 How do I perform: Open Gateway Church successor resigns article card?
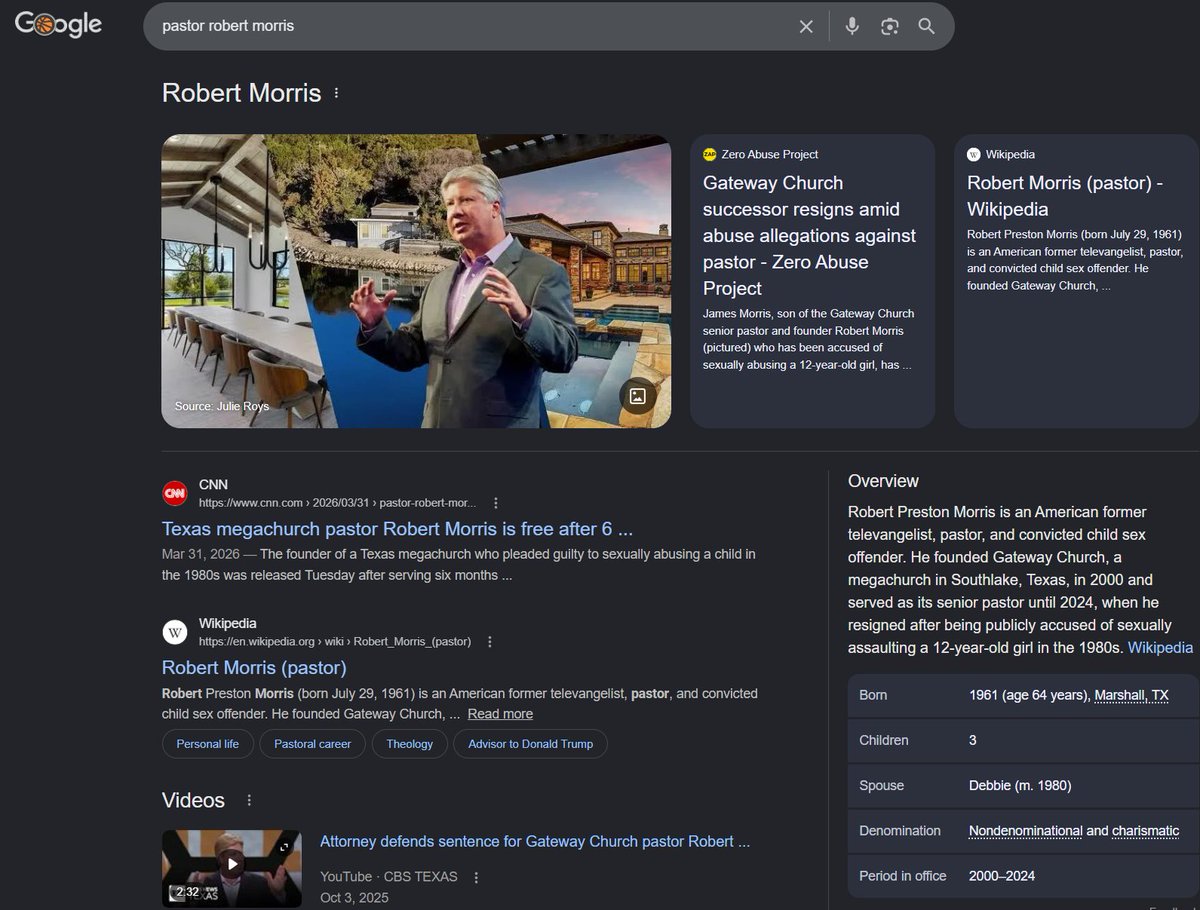point(812,281)
